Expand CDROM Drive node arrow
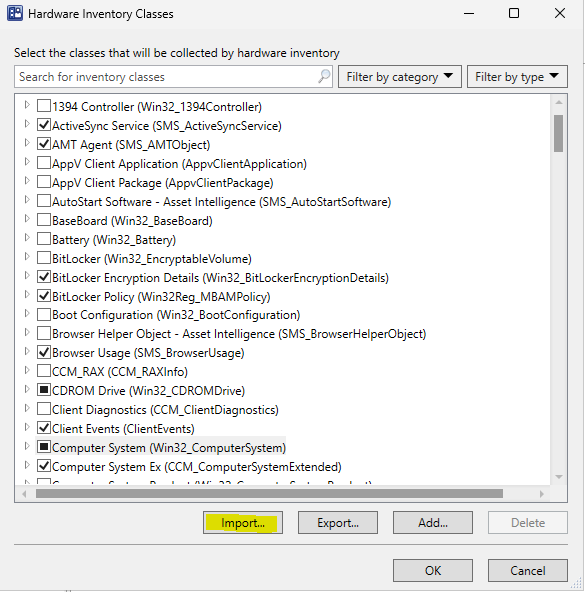 point(27,389)
